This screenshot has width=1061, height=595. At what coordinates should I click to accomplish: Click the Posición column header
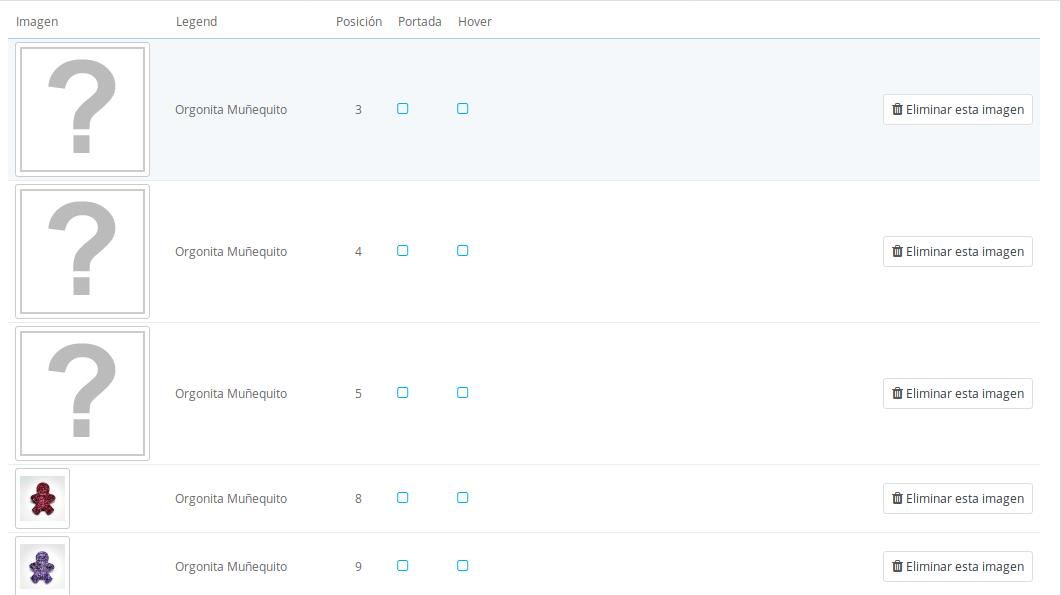[359, 22]
